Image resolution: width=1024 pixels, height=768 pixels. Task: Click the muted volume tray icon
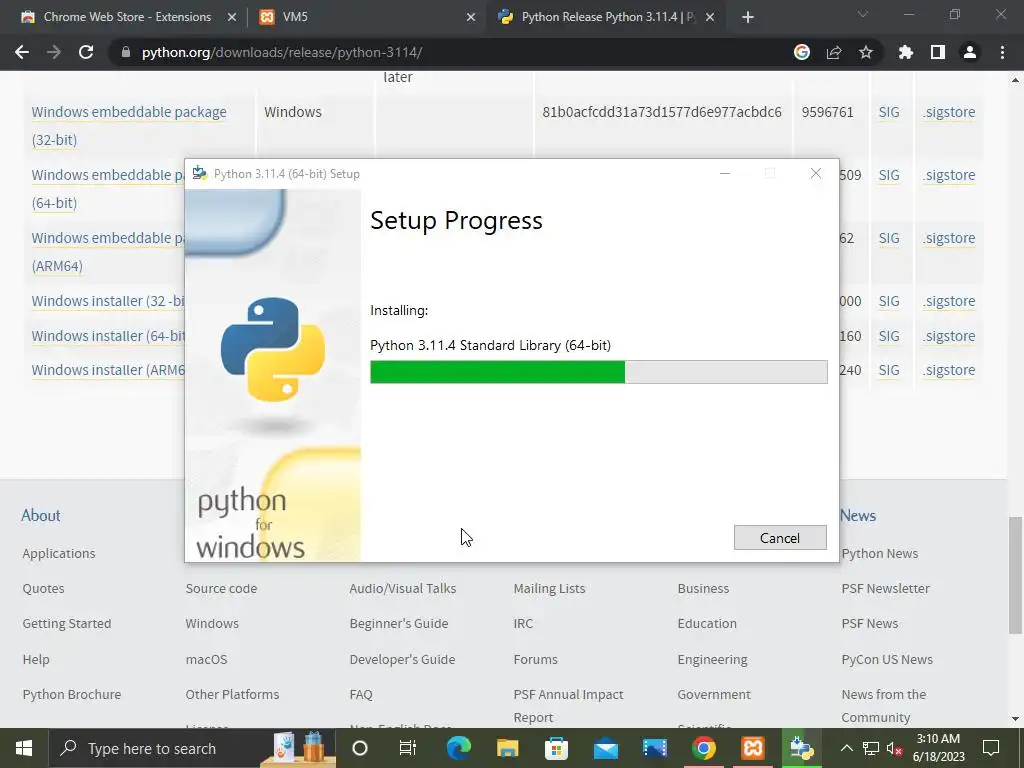click(894, 748)
